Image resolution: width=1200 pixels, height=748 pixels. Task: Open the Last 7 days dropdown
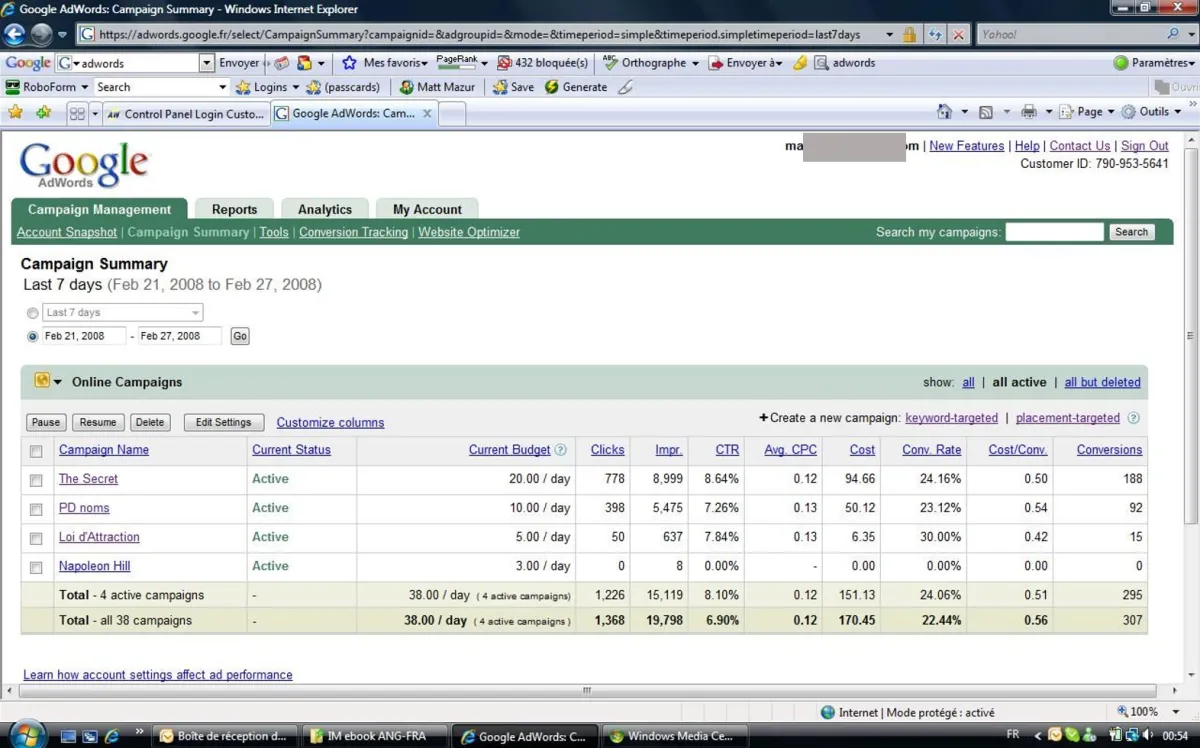(122, 312)
